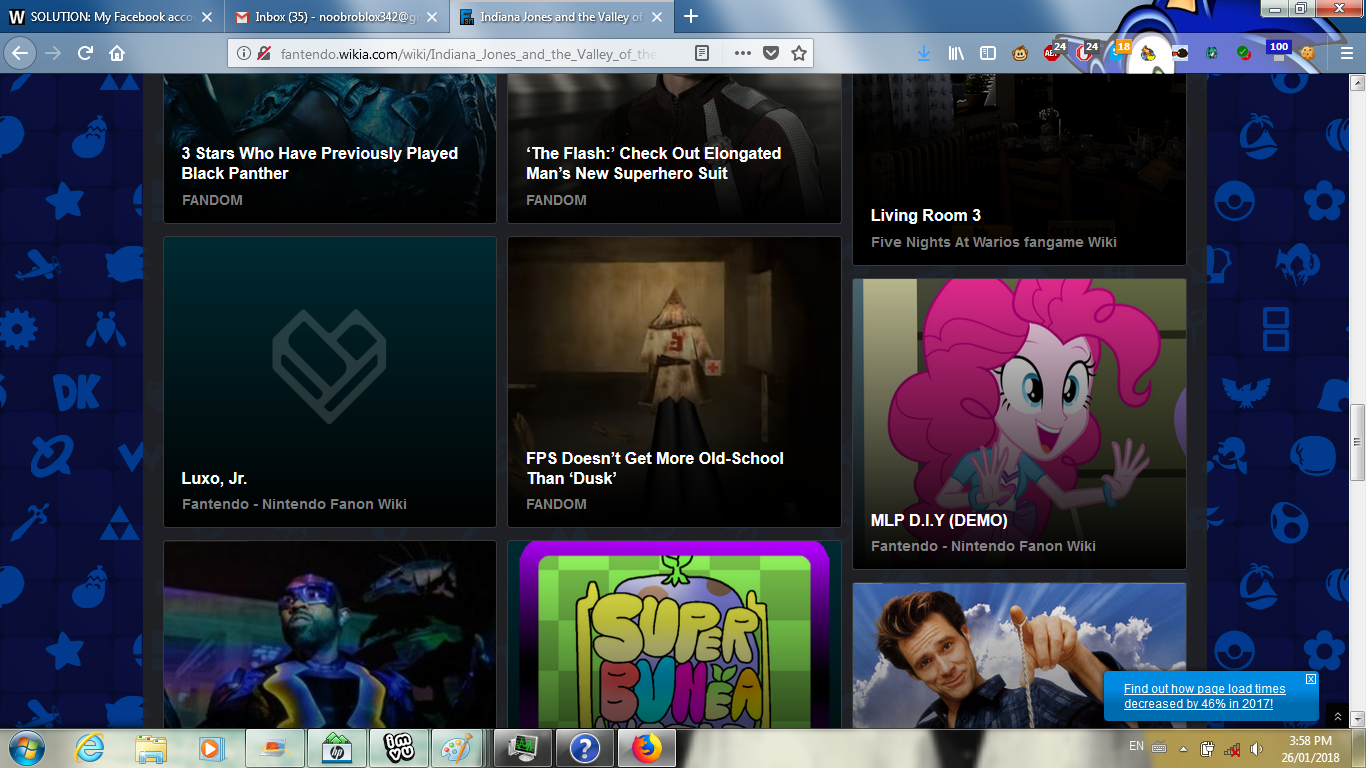Open the Firefox hamburger menu
The width and height of the screenshot is (1366, 768).
tap(1346, 53)
